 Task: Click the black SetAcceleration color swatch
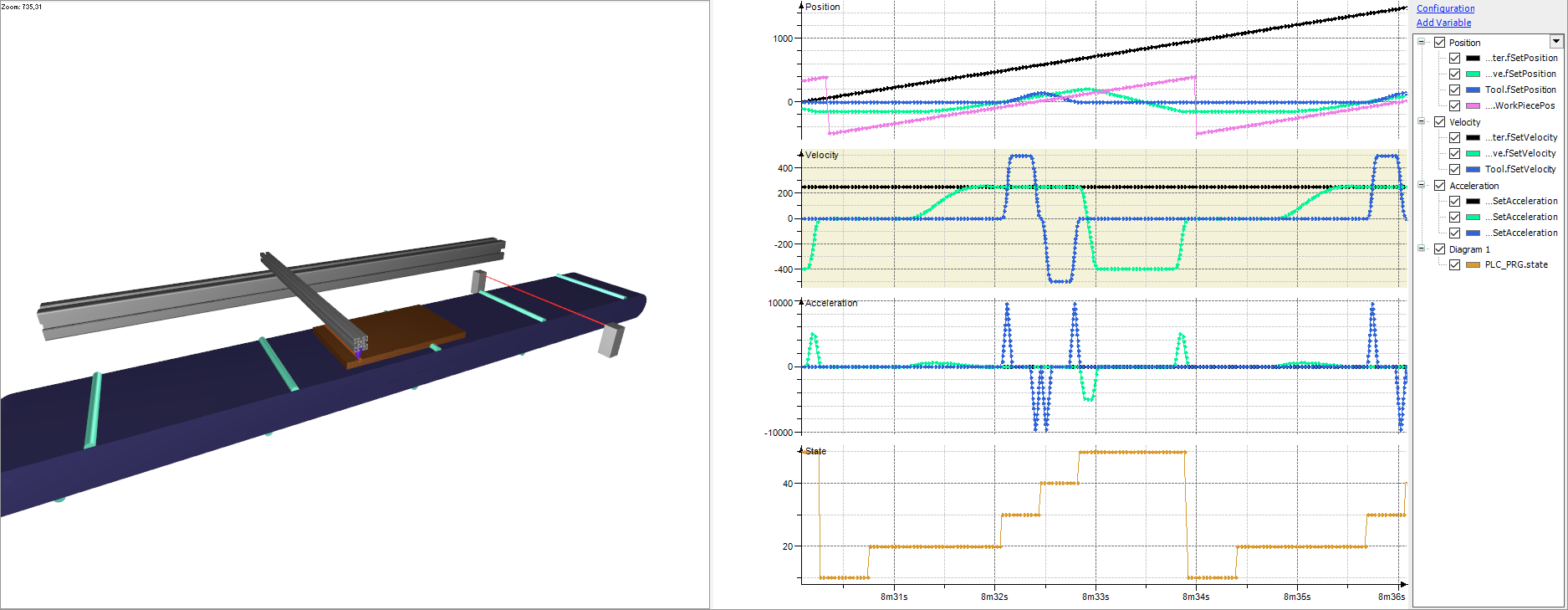click(x=1473, y=201)
